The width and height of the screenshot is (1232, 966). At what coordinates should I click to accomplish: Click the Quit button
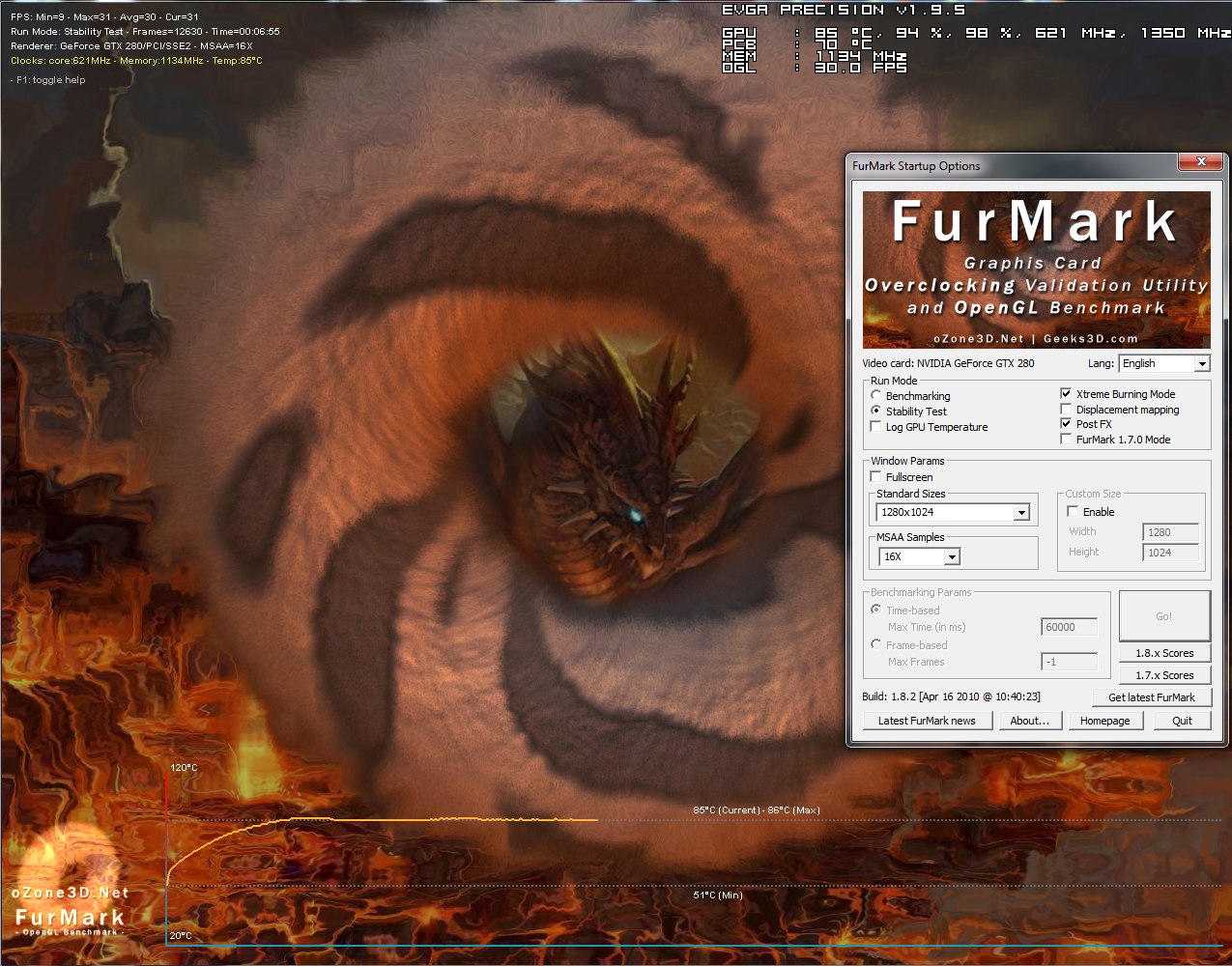tap(1182, 721)
